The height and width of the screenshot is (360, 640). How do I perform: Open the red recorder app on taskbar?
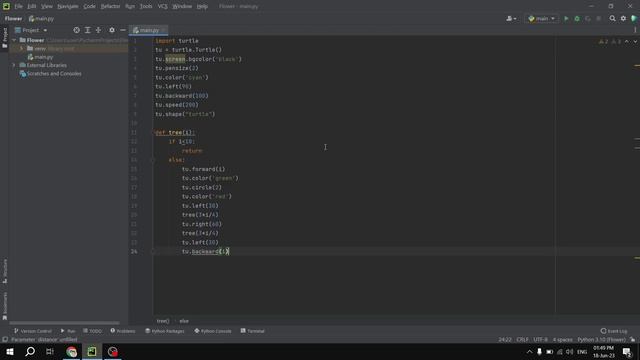tap(113, 351)
